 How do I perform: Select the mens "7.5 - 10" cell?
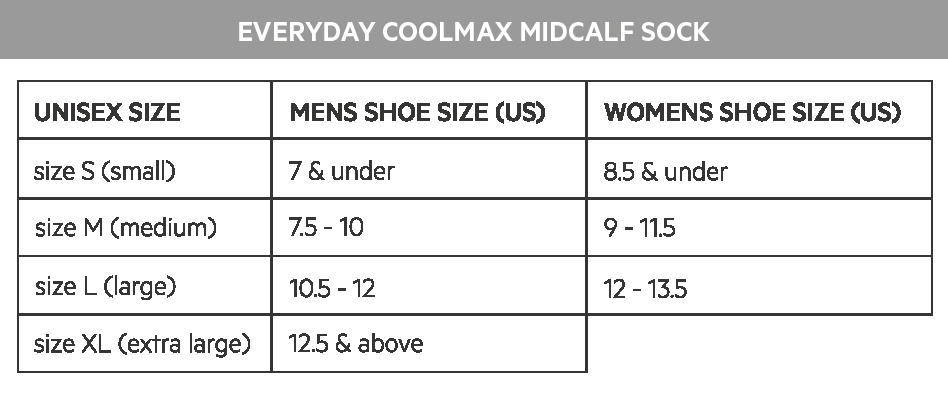click(x=326, y=228)
